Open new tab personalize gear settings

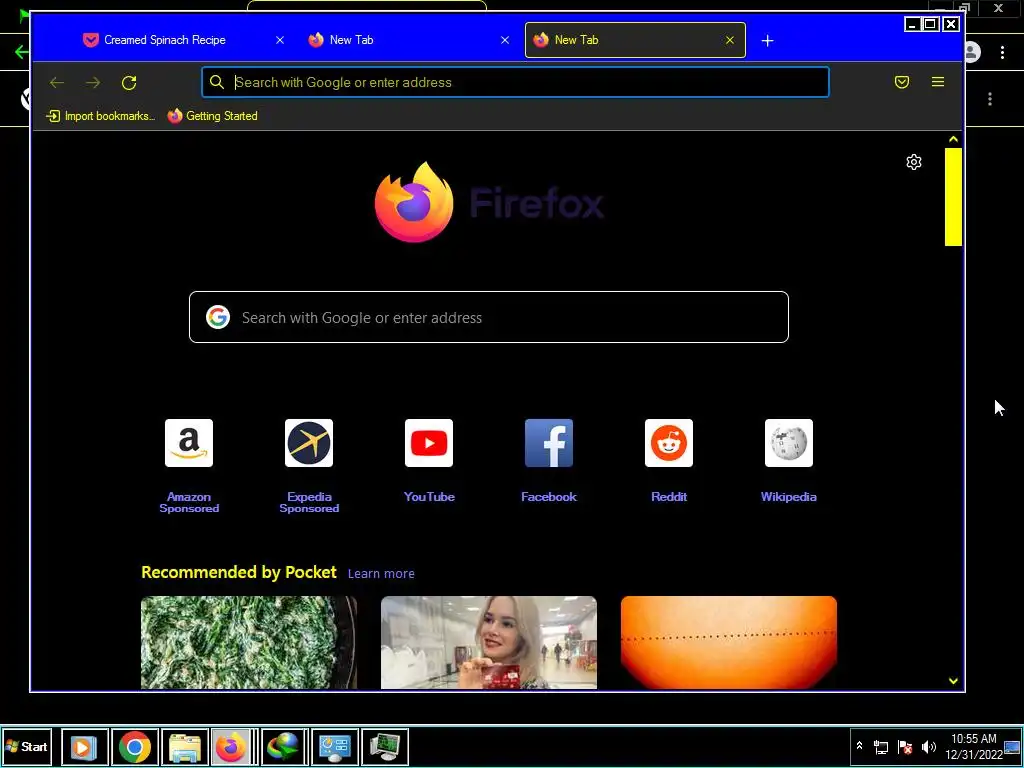tap(914, 162)
